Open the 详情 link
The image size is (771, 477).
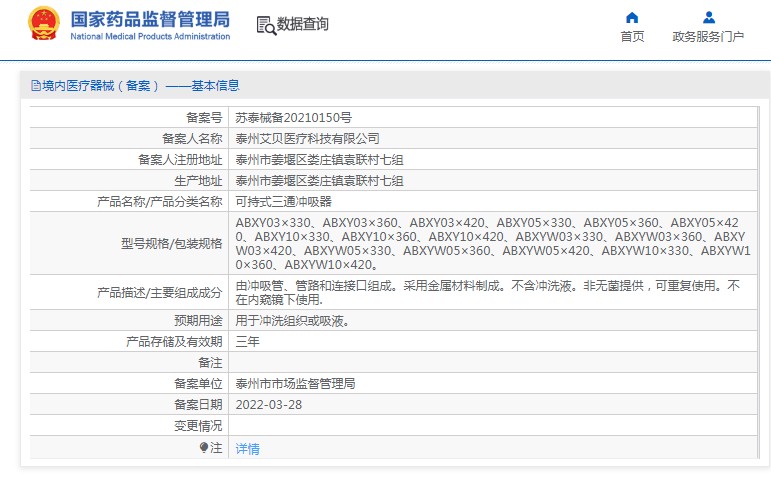247,448
